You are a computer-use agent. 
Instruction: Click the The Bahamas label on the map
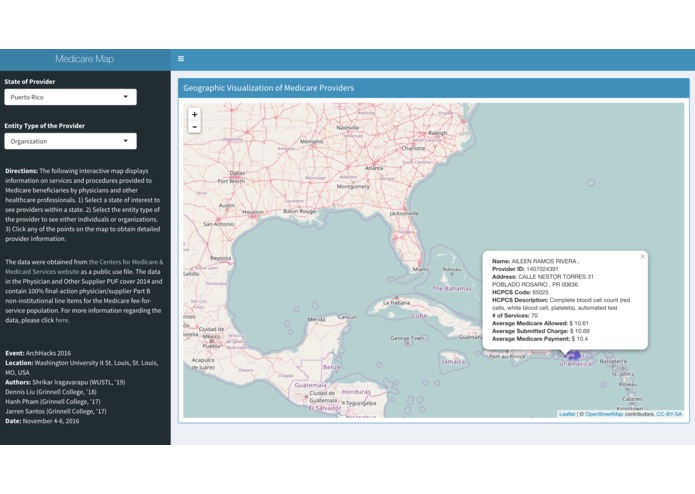point(452,288)
